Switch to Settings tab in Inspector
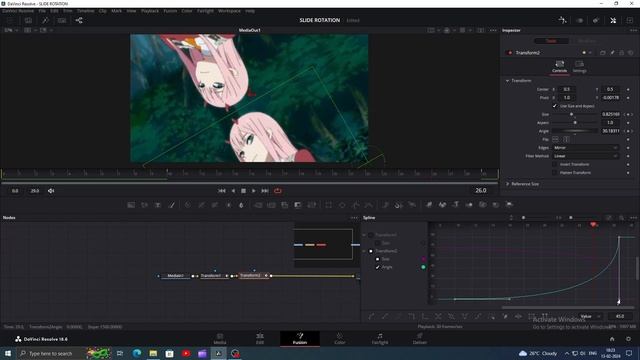This screenshot has width=640, height=360. click(x=579, y=67)
